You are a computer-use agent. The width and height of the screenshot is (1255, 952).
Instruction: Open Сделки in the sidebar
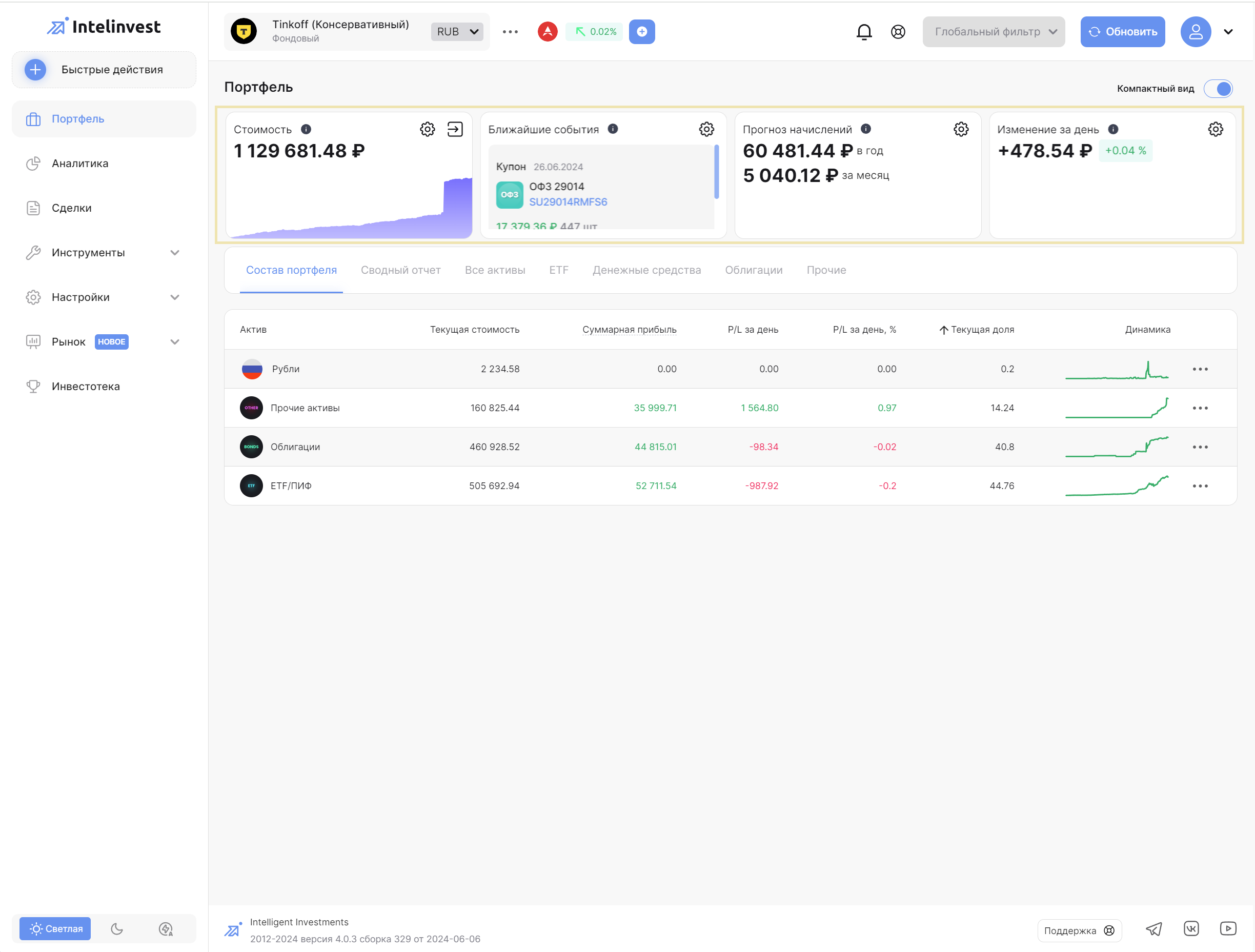(x=104, y=208)
